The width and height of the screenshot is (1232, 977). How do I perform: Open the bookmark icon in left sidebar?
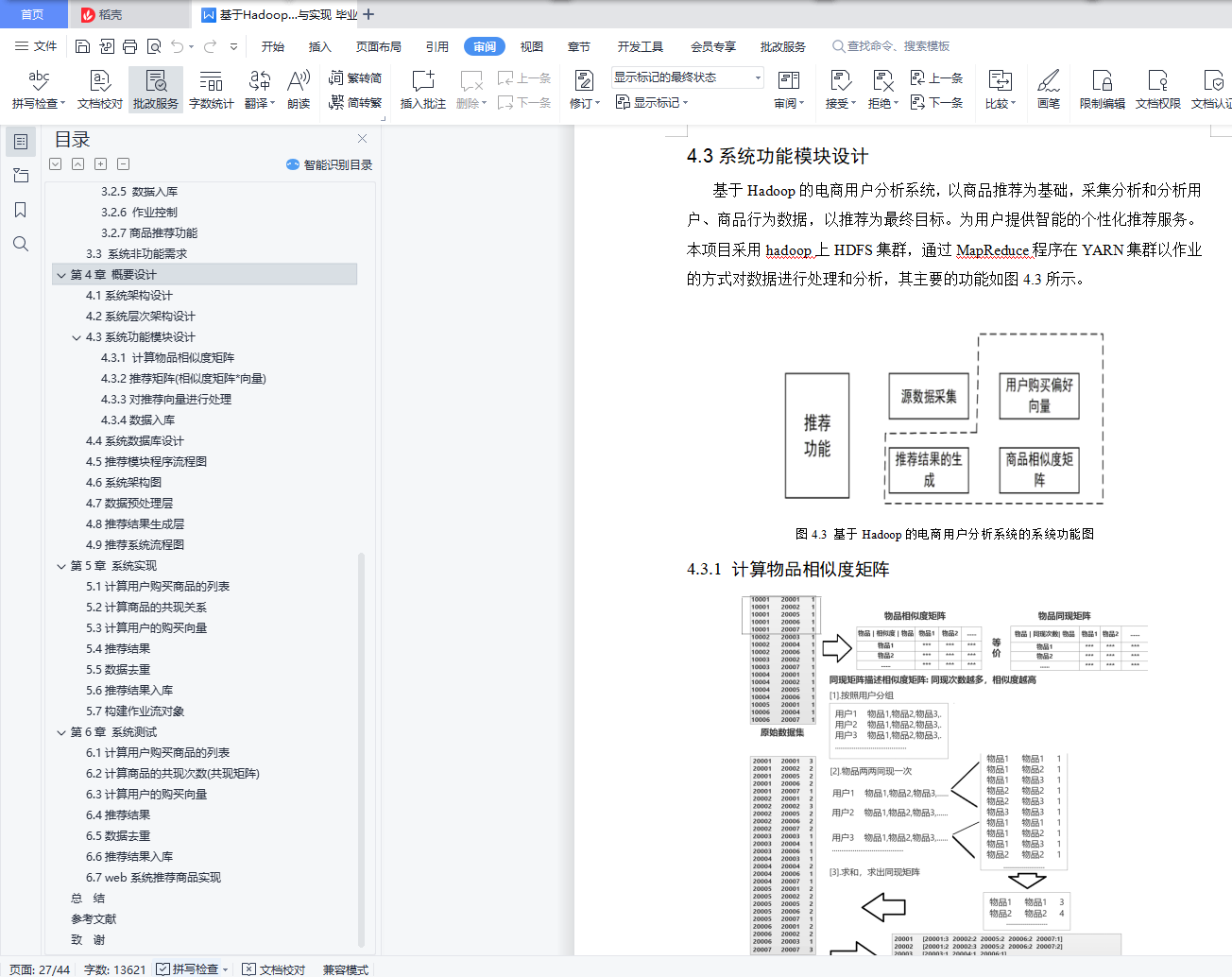pos(21,210)
